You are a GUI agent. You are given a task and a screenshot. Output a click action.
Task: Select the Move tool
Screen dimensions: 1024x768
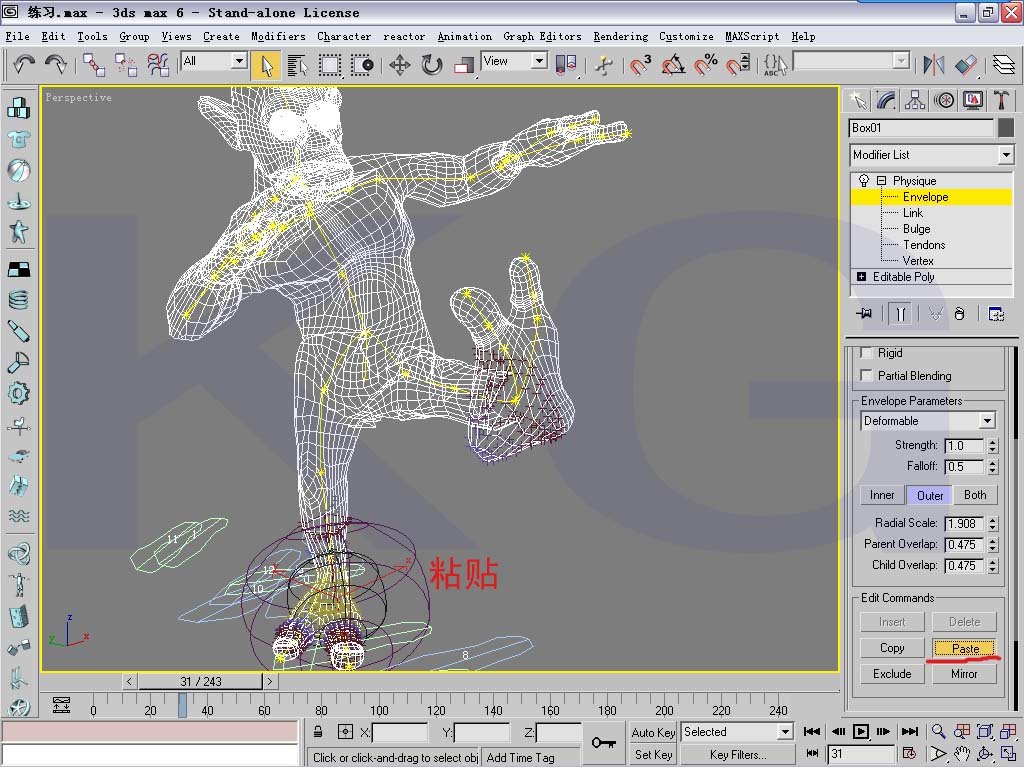(x=400, y=65)
